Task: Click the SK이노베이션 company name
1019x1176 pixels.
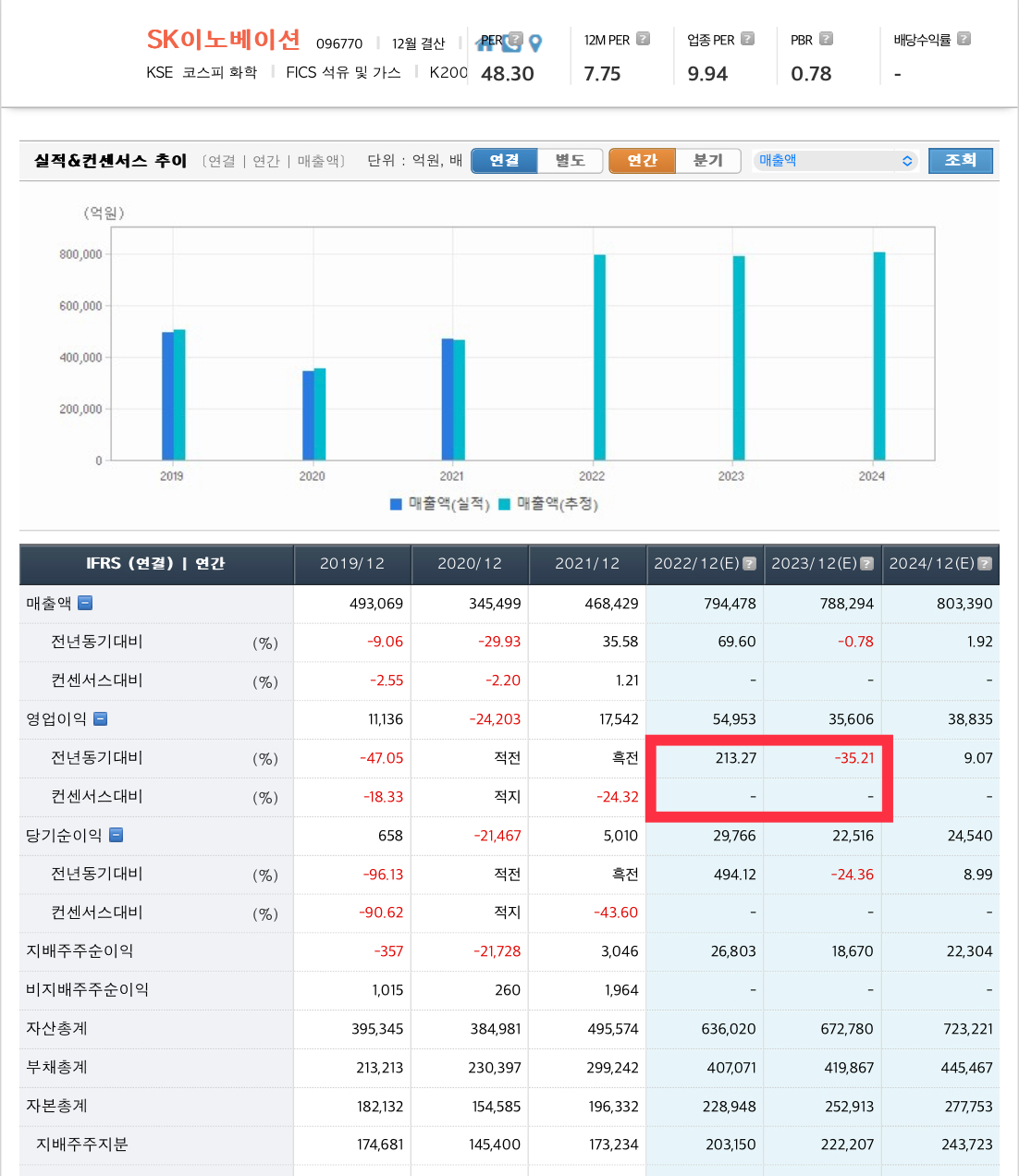Action: [223, 40]
